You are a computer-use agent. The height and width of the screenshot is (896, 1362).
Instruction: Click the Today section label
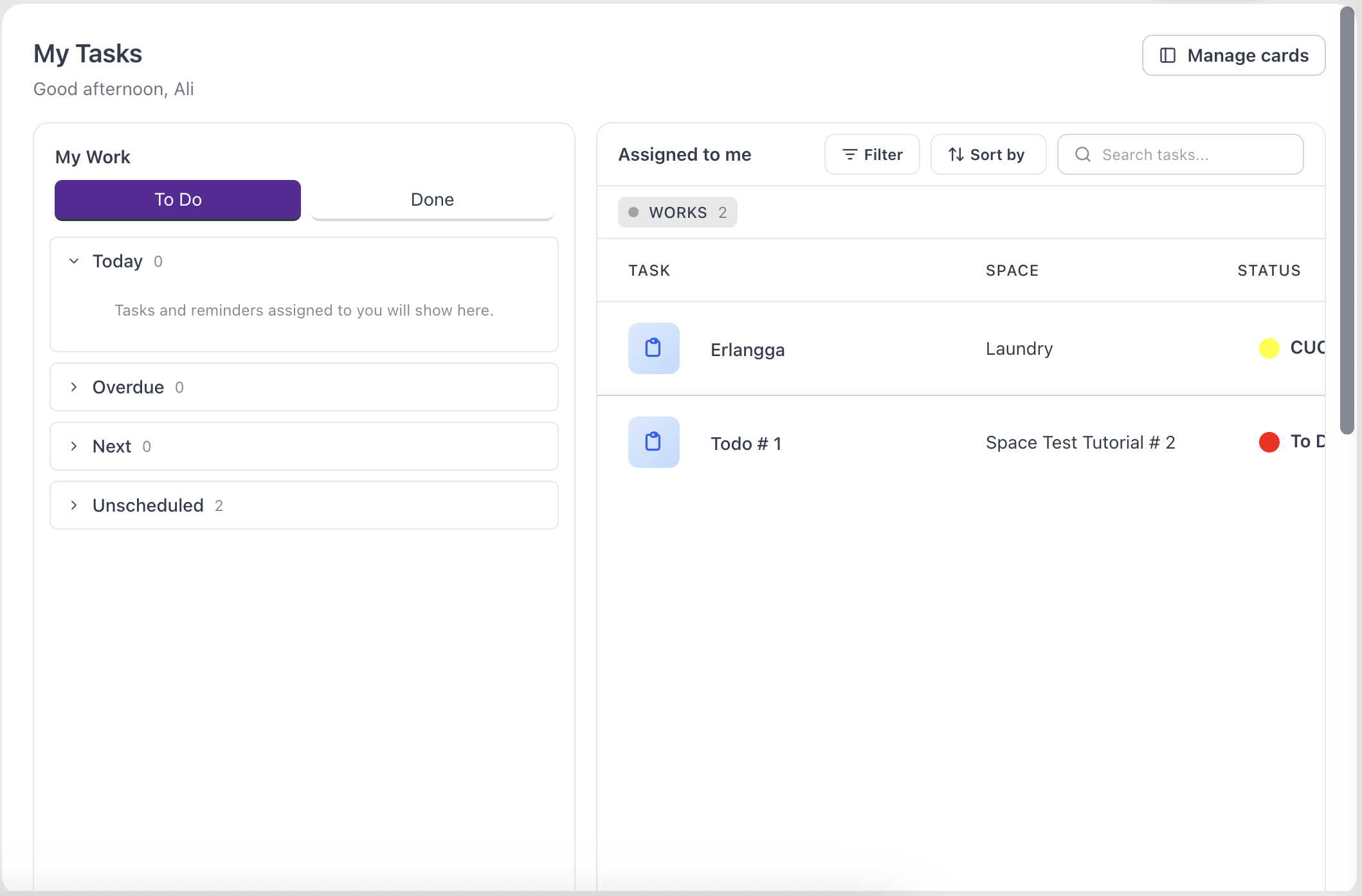click(118, 261)
